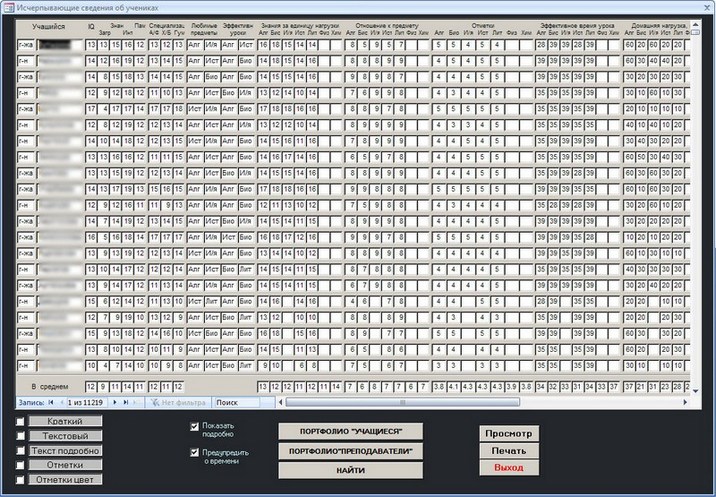
Task: Go to first record navigation arrow
Action: [50, 402]
